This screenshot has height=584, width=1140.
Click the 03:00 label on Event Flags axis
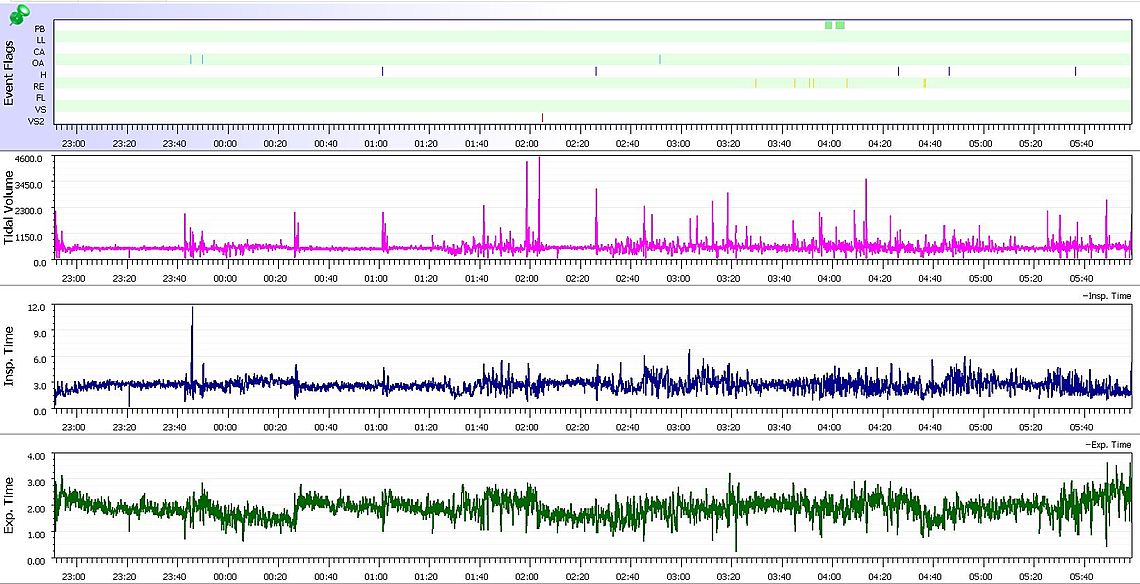[678, 144]
